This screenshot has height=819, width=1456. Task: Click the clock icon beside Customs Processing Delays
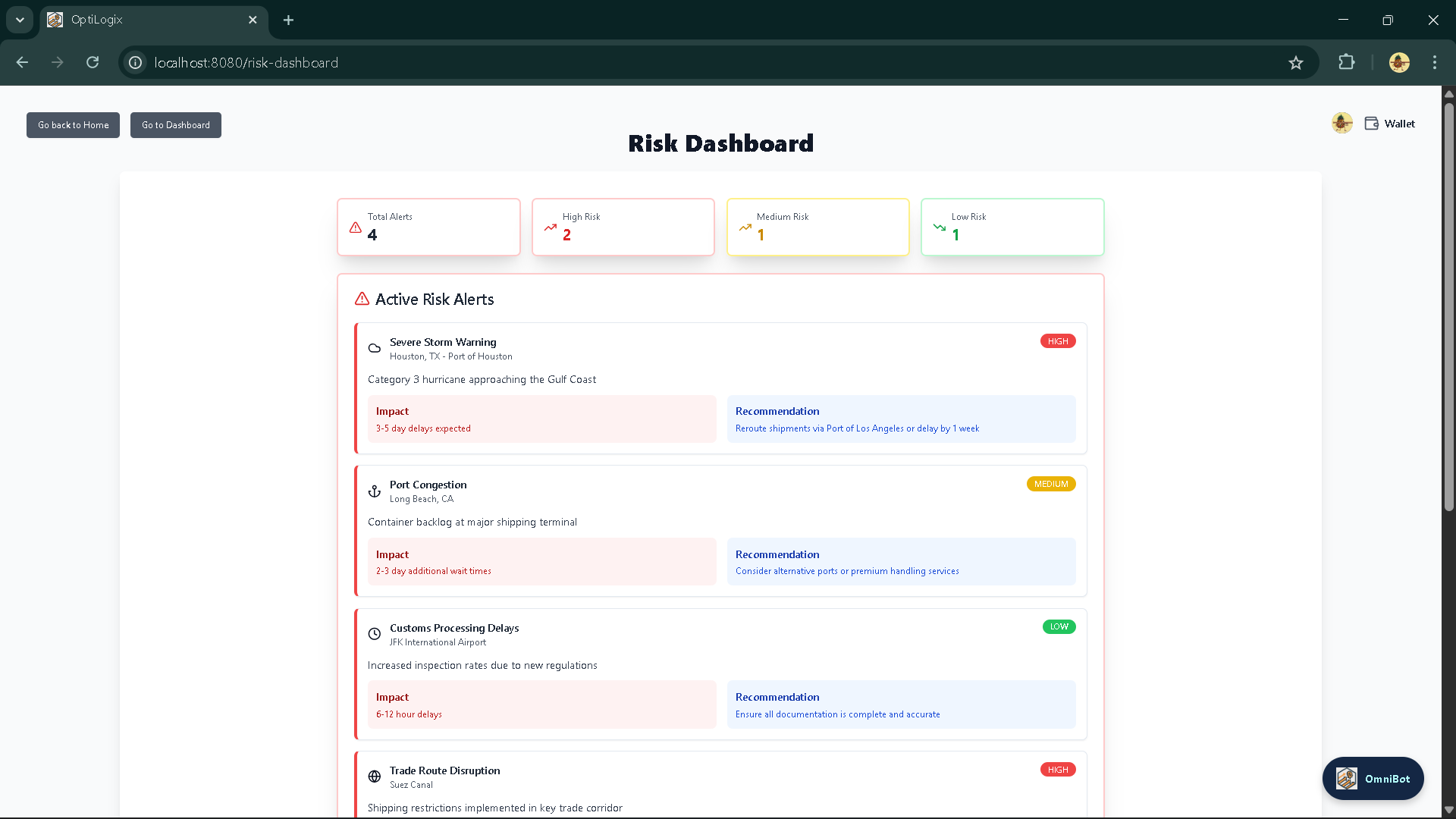[x=375, y=634]
